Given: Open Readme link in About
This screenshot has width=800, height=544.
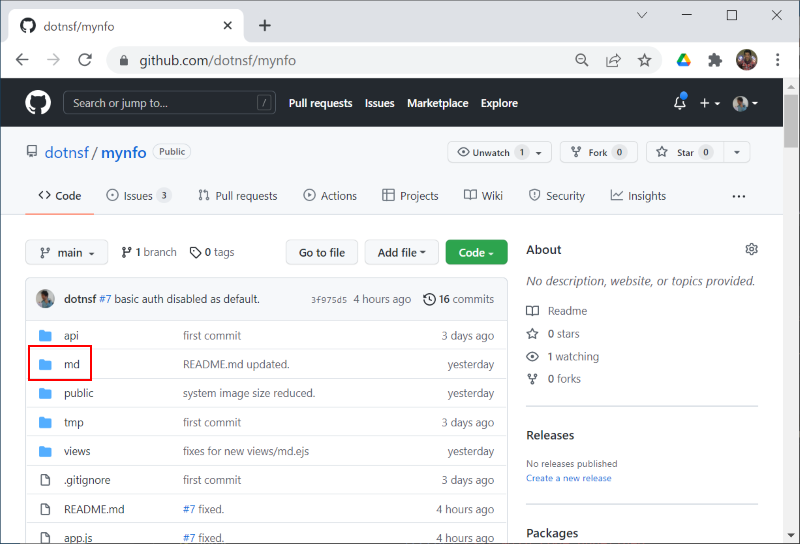Looking at the screenshot, I should pyautogui.click(x=557, y=311).
